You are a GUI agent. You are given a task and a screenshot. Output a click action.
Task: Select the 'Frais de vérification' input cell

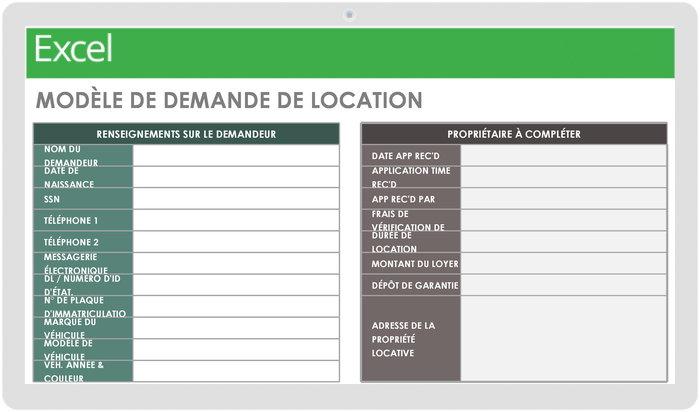click(x=564, y=220)
